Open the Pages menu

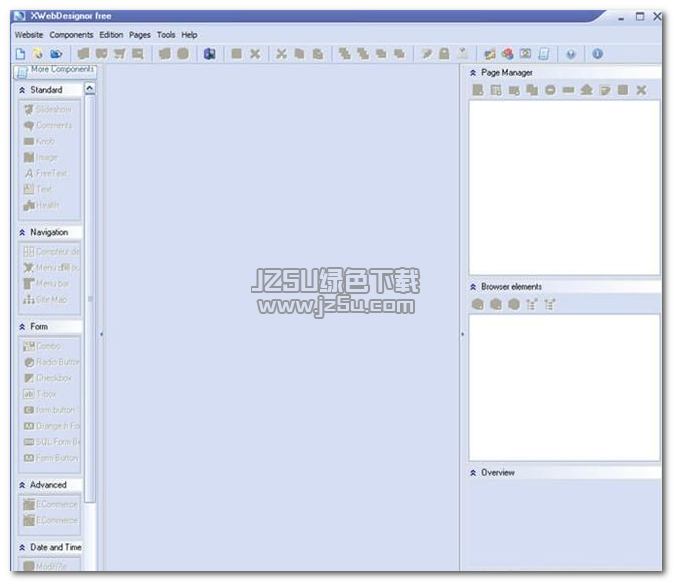pyautogui.click(x=139, y=35)
